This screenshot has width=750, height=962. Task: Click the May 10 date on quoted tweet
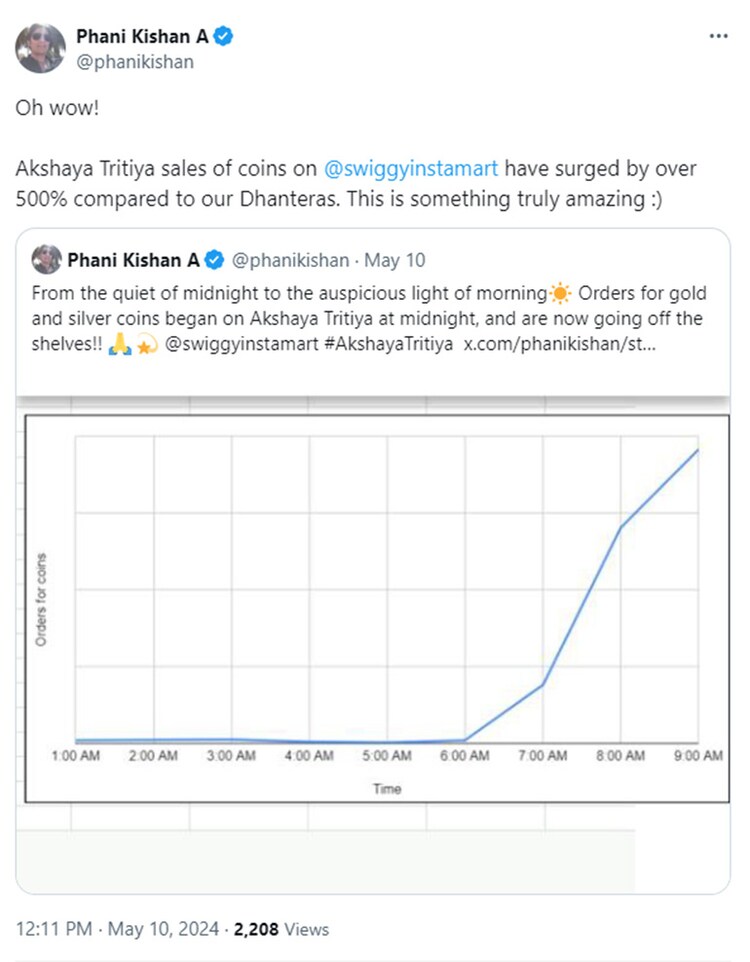pos(394,261)
